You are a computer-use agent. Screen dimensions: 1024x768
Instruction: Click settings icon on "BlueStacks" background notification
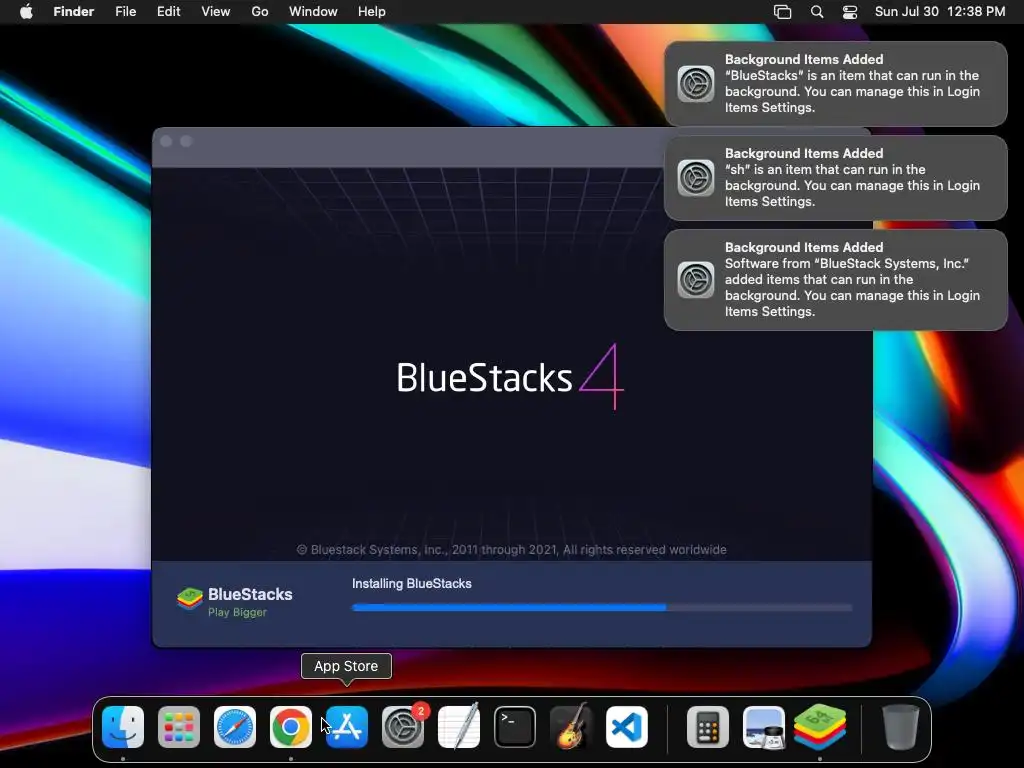(x=696, y=84)
